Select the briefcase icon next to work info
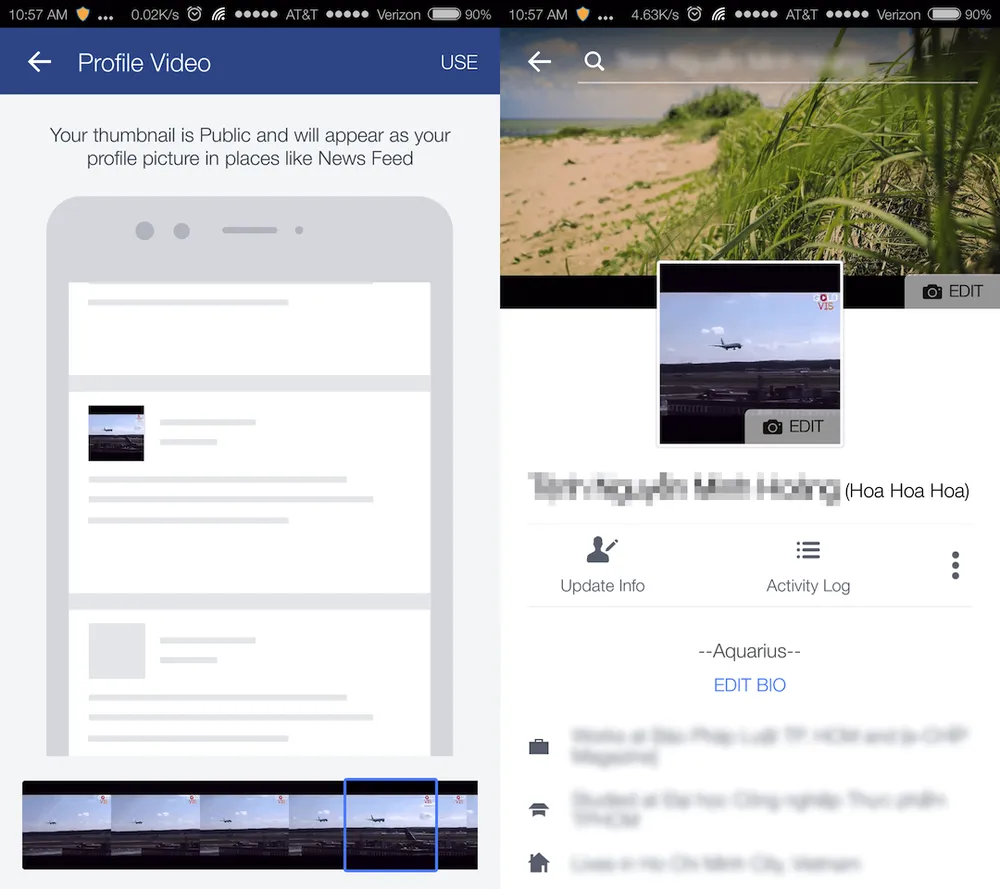 tap(539, 746)
